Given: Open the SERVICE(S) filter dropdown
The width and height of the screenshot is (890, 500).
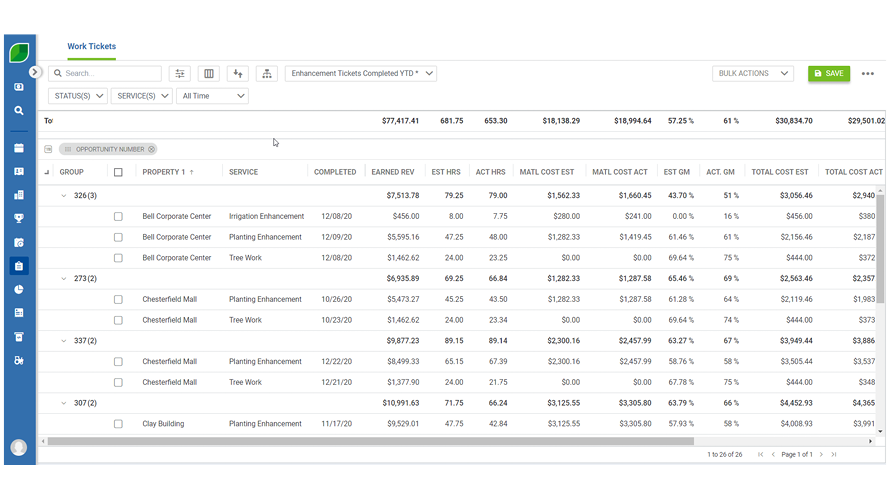Looking at the screenshot, I should tap(141, 96).
